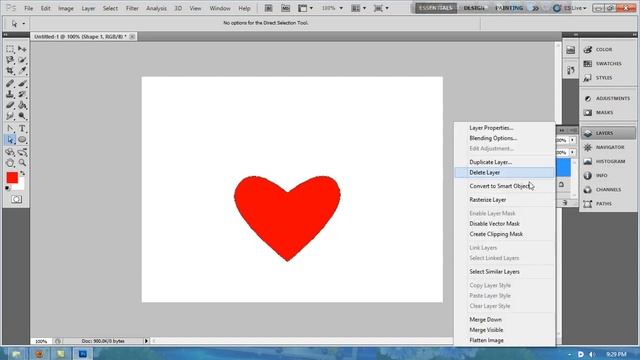Open the Adjustments panel
640x360 pixels.
point(608,98)
